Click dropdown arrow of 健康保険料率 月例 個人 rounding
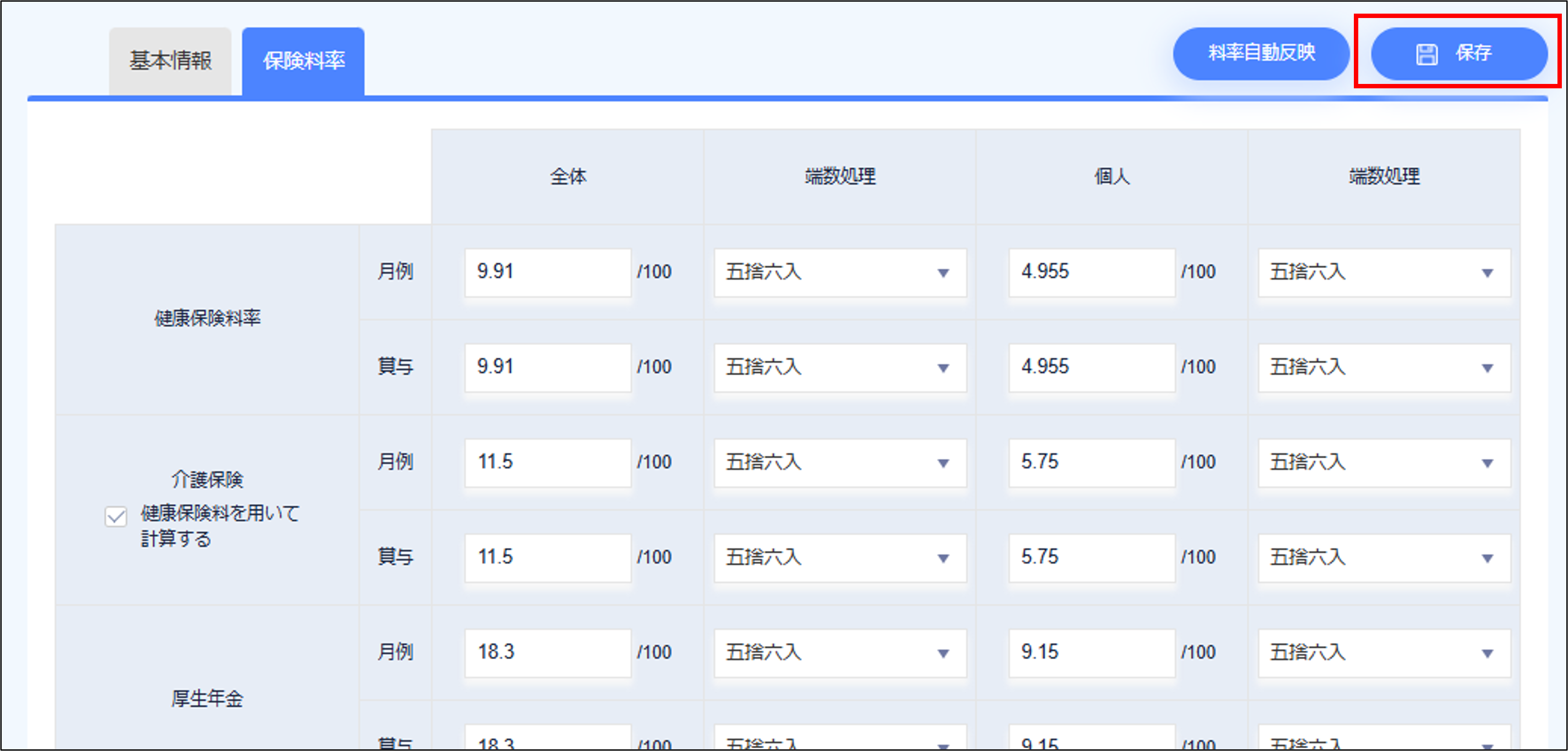 click(x=1487, y=273)
